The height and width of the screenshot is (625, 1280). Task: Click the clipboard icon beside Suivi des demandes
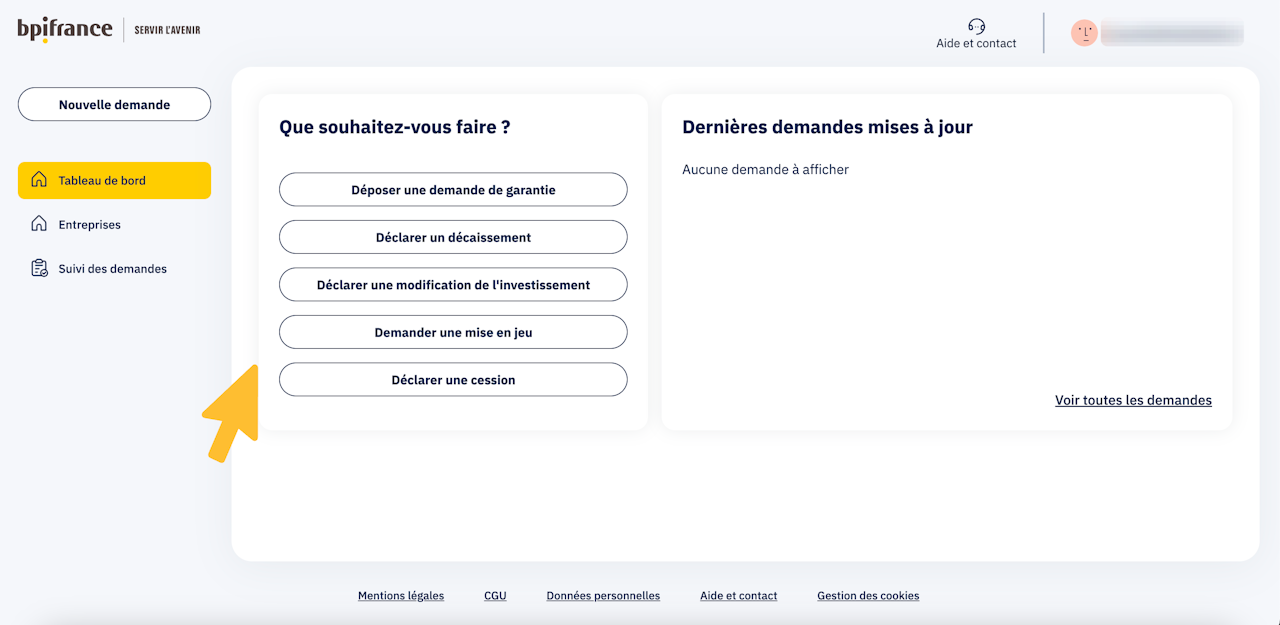click(39, 268)
